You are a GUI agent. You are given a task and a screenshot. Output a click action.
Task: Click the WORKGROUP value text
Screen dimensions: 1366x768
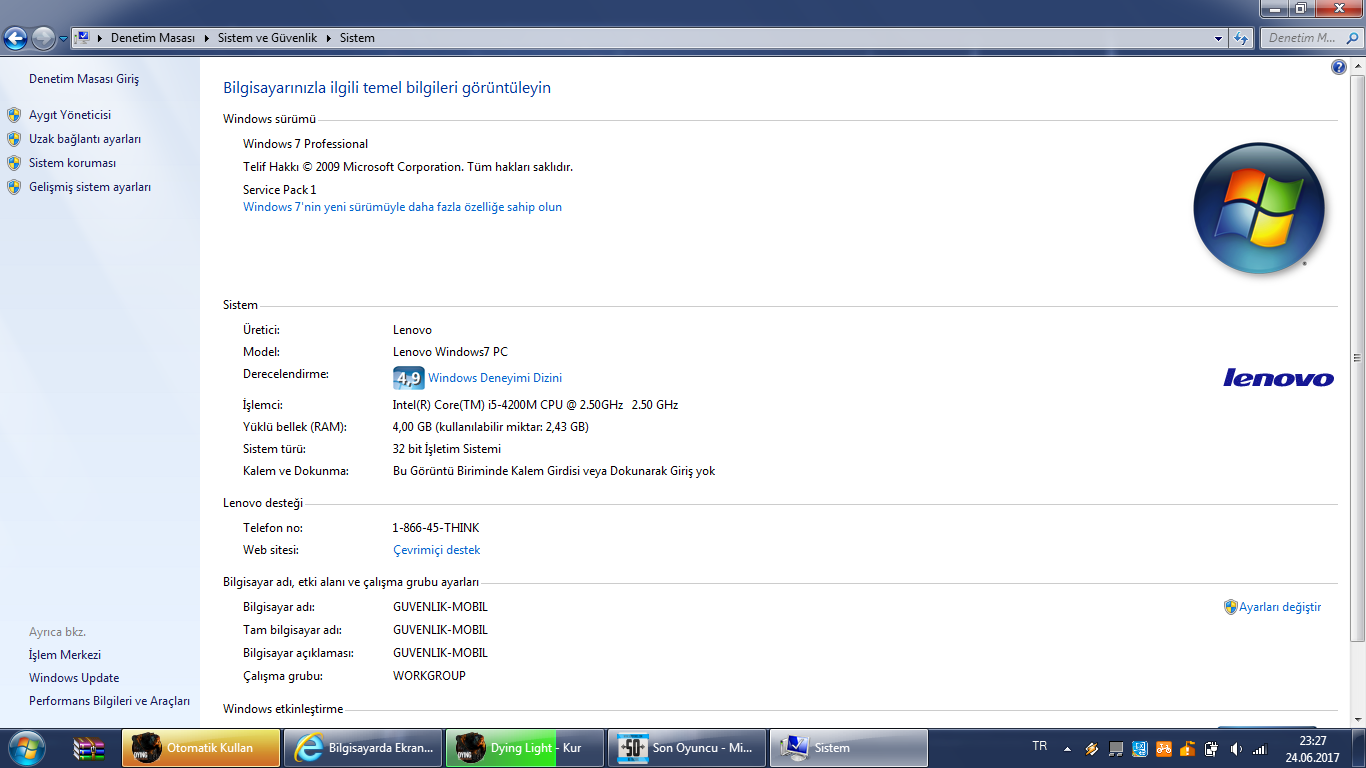(x=429, y=676)
